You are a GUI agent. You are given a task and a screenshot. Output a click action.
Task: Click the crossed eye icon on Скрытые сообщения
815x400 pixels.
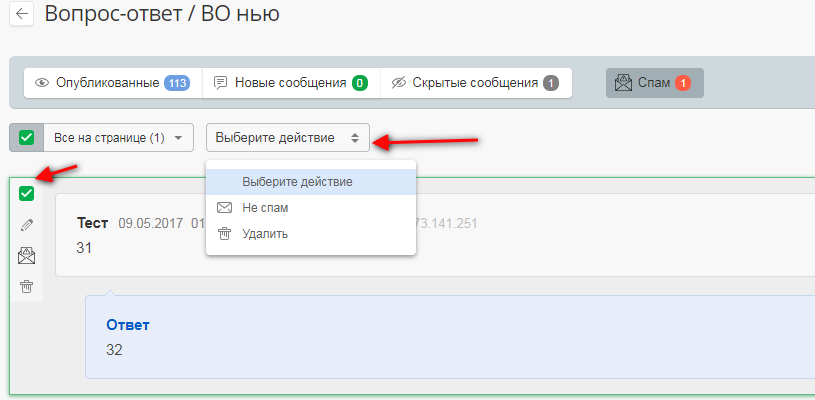click(x=399, y=83)
